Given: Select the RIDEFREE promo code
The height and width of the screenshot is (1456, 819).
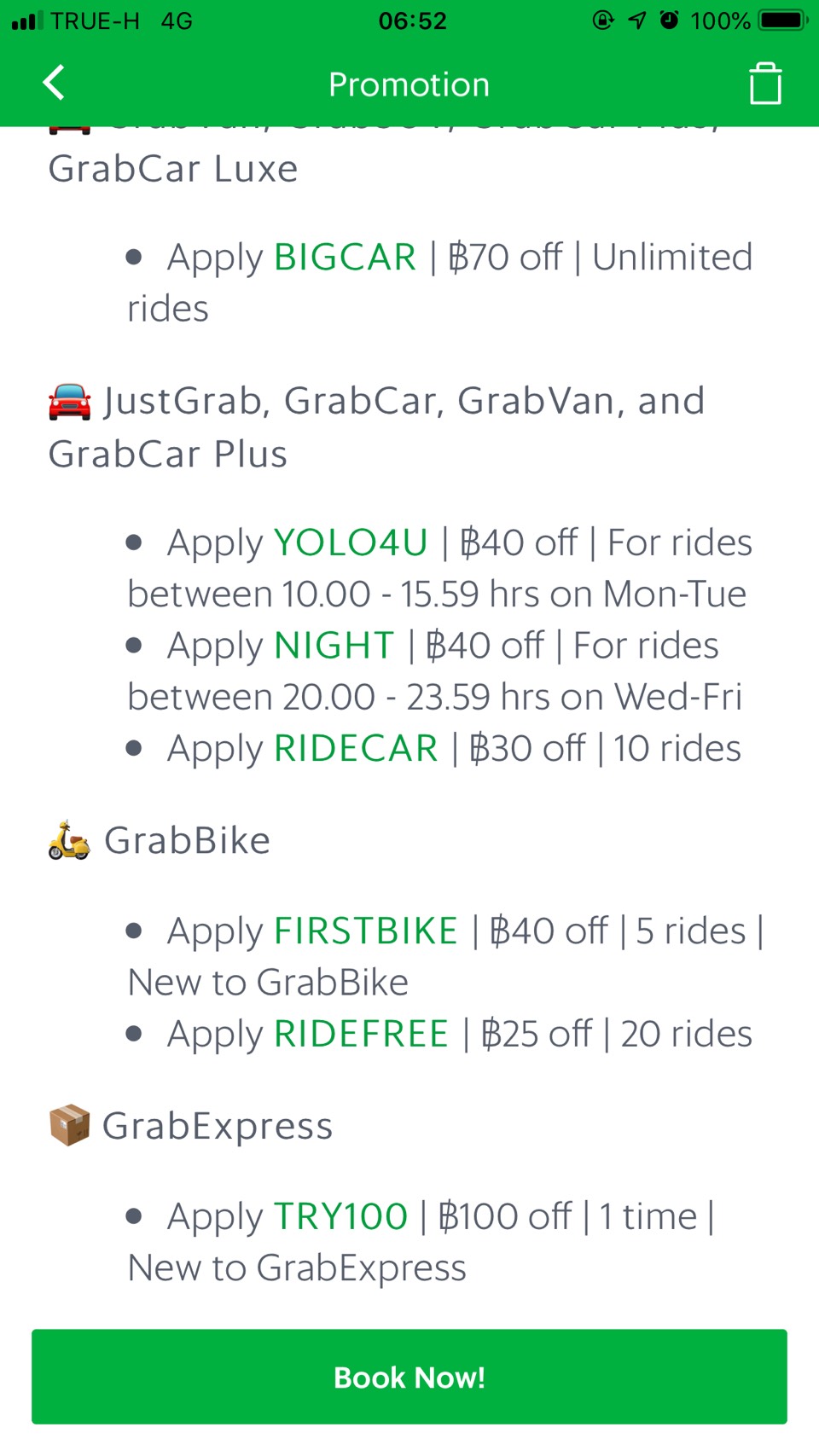Looking at the screenshot, I should coord(361,1034).
